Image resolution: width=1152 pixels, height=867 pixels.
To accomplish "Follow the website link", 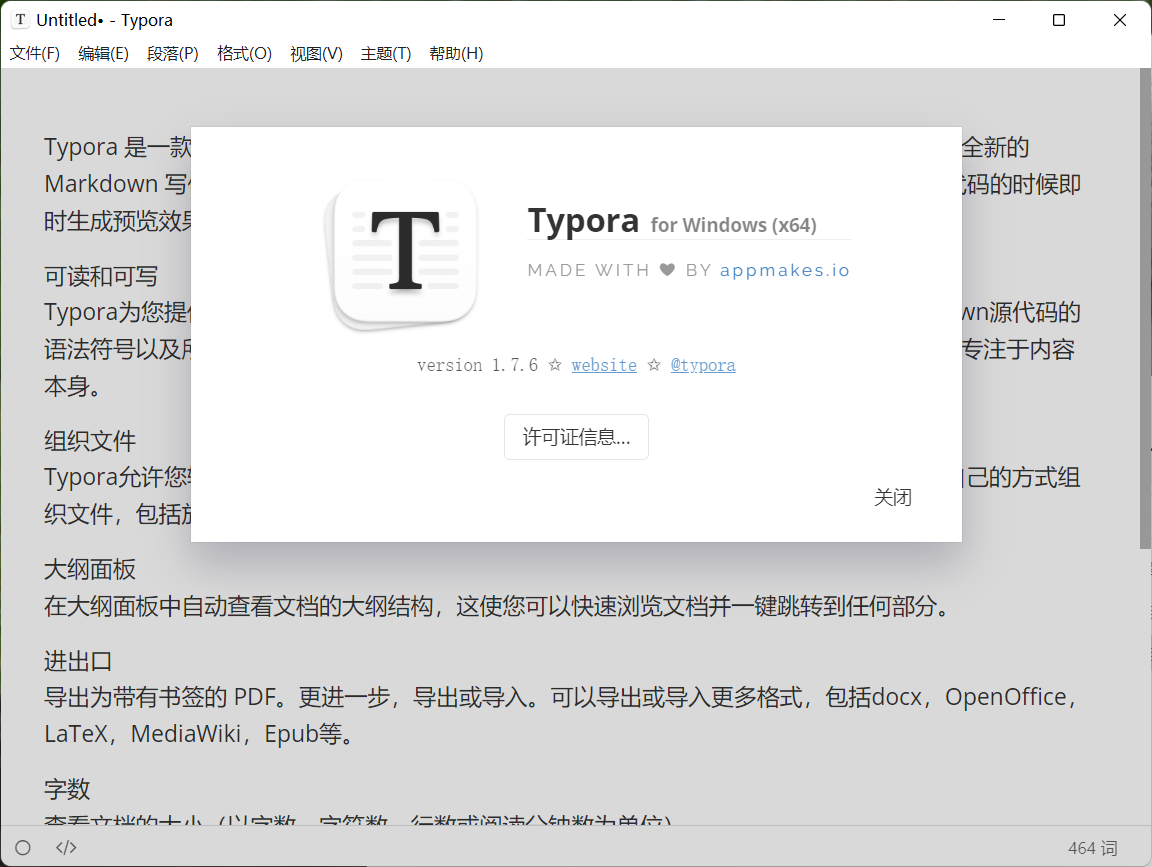I will 604,365.
